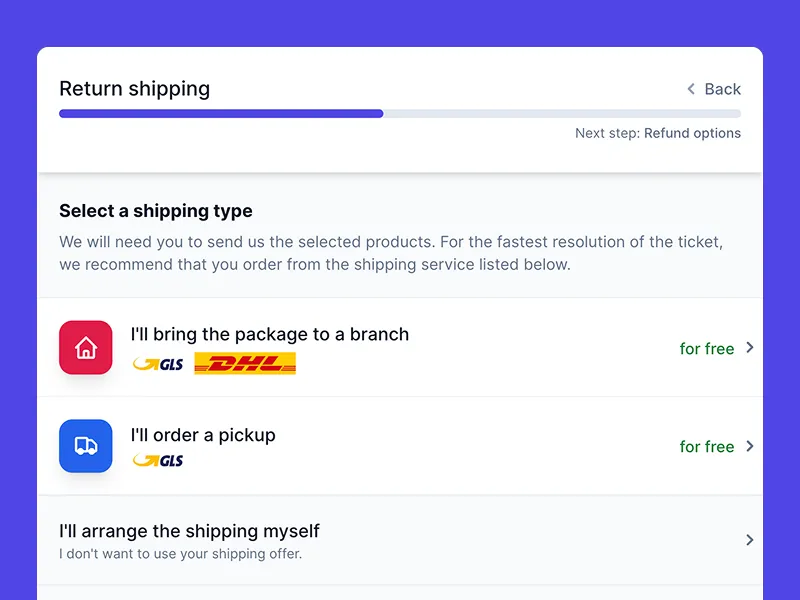Click the house symbol inside red square
The height and width of the screenshot is (600, 800).
click(x=85, y=347)
